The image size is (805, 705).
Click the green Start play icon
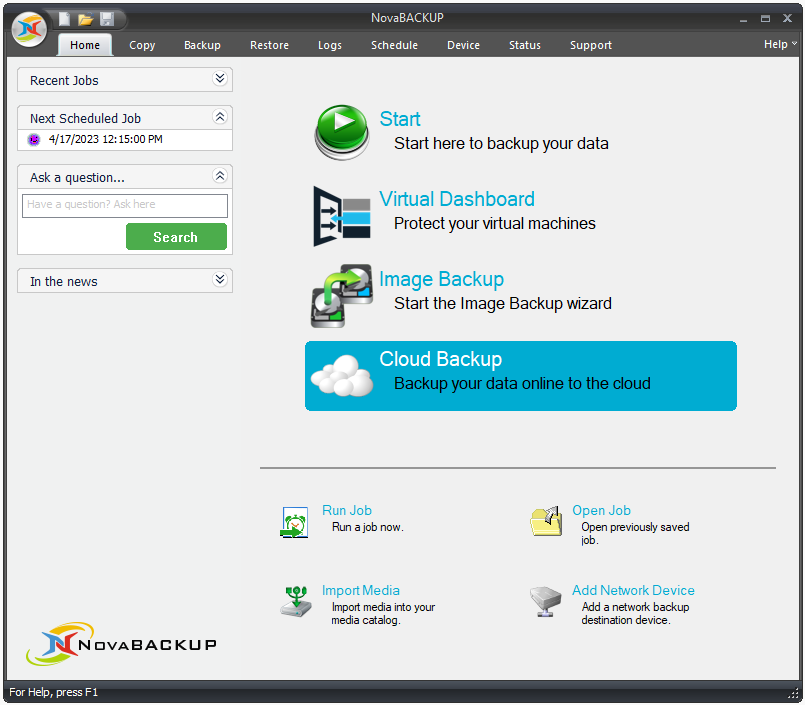pos(342,132)
